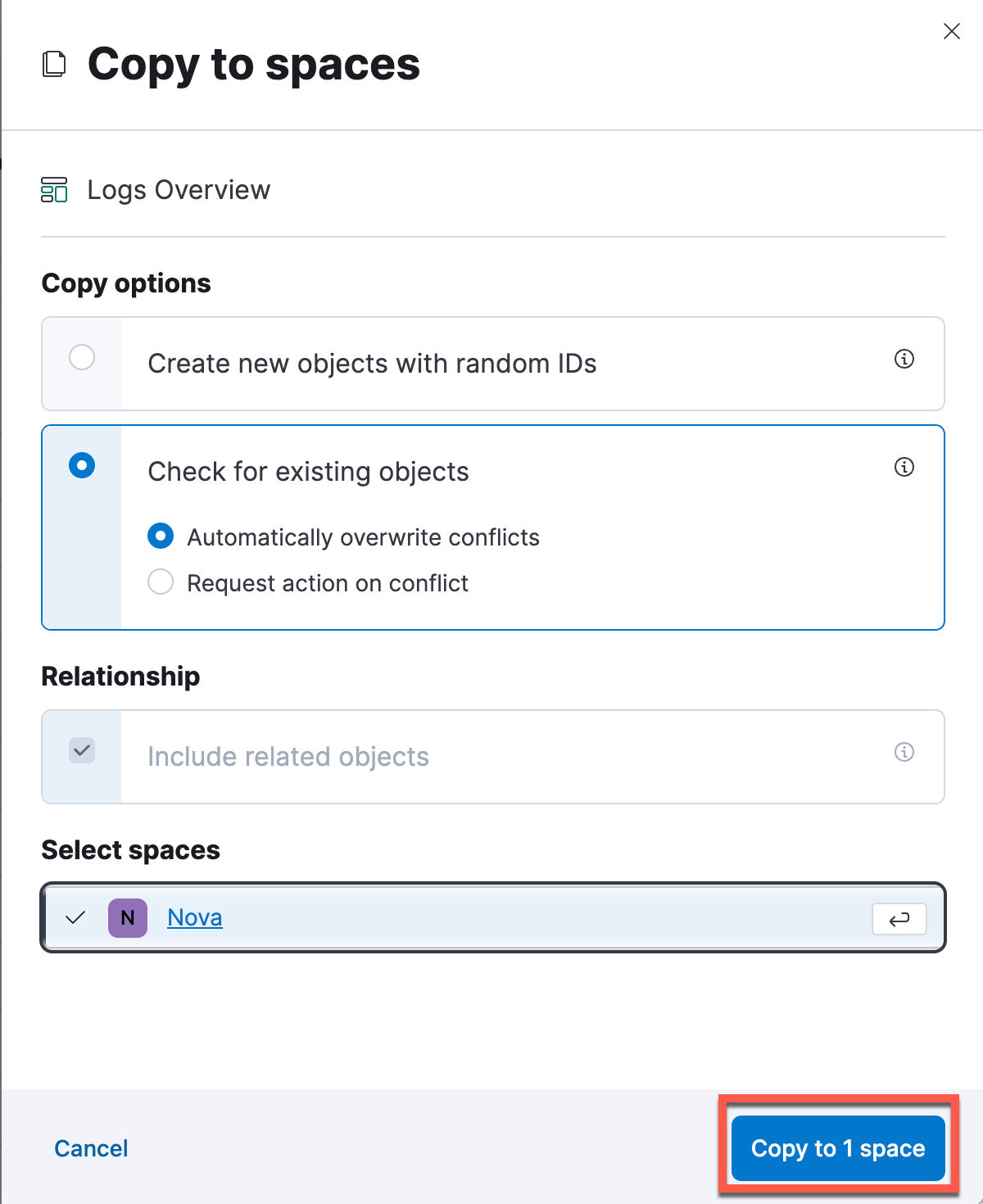983x1204 pixels.
Task: Click the return key icon on Nova row
Action: coord(899,919)
